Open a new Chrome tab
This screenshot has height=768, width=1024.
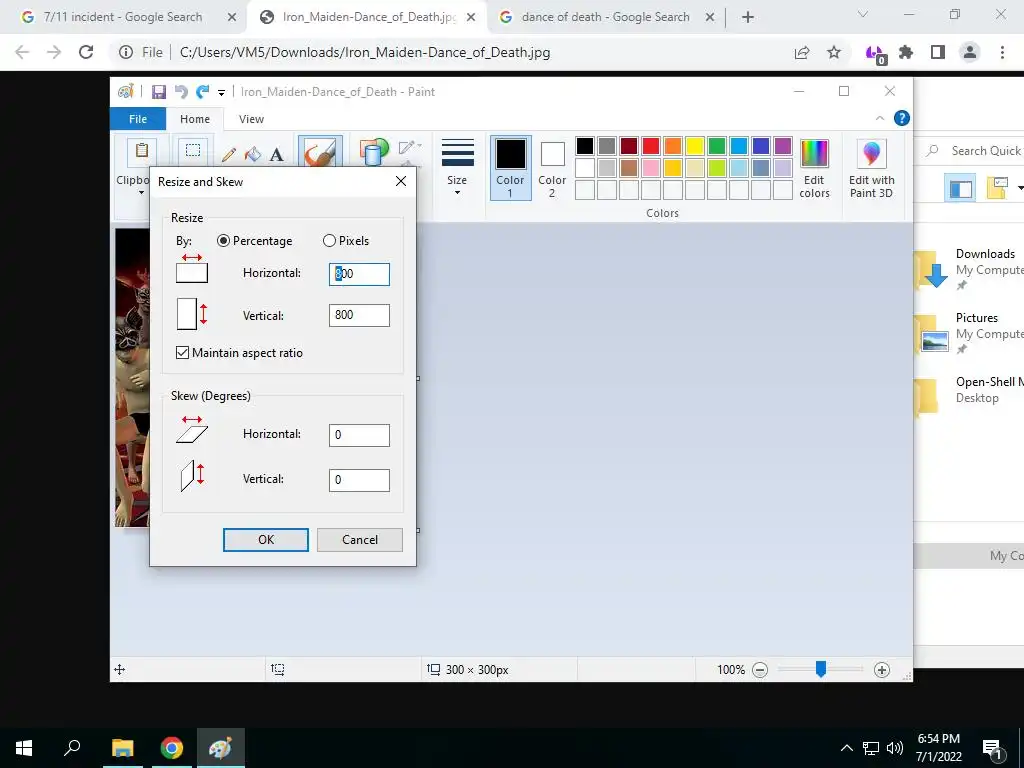point(748,17)
